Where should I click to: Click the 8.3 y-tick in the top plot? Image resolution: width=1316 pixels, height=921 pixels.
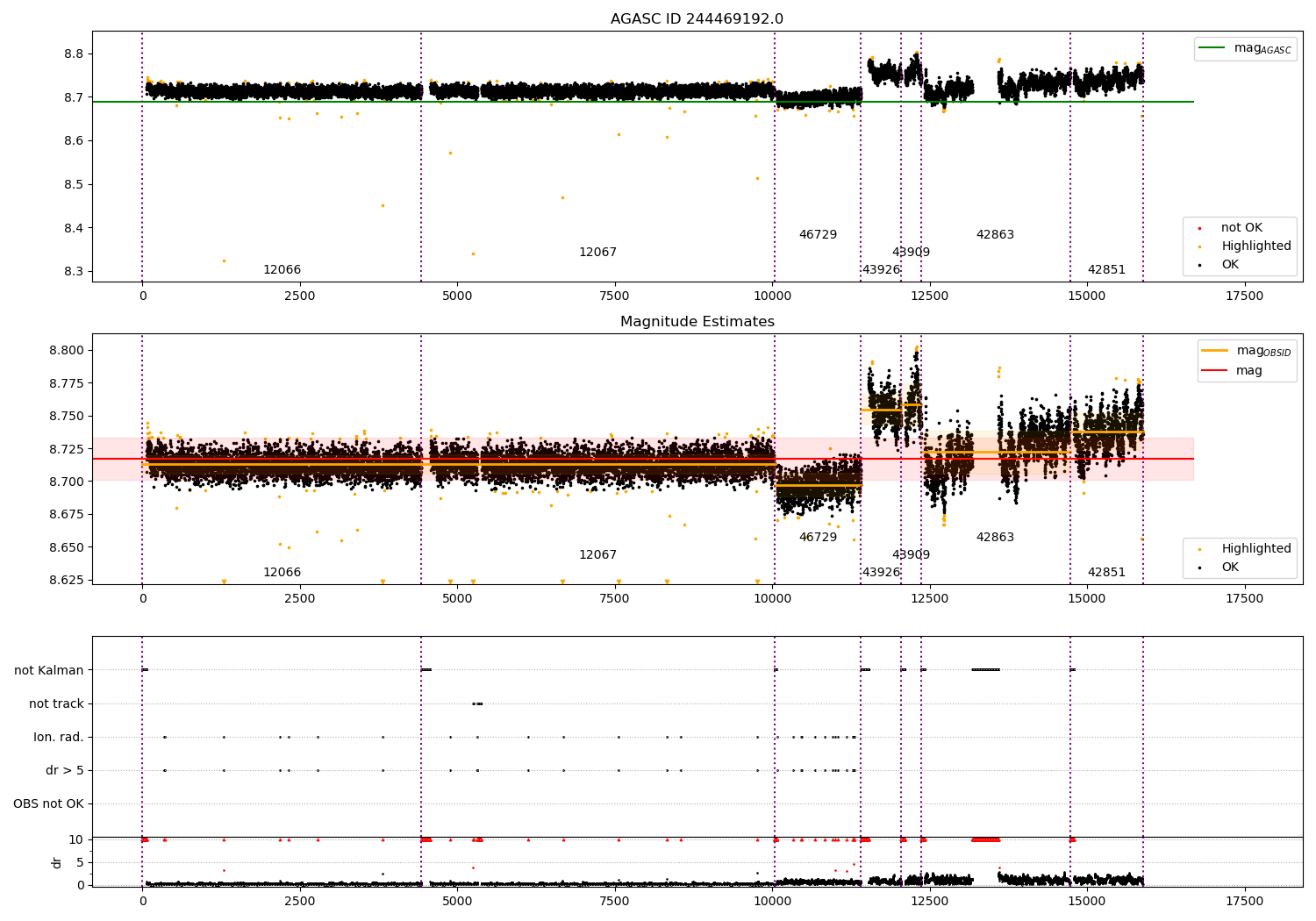(x=74, y=272)
